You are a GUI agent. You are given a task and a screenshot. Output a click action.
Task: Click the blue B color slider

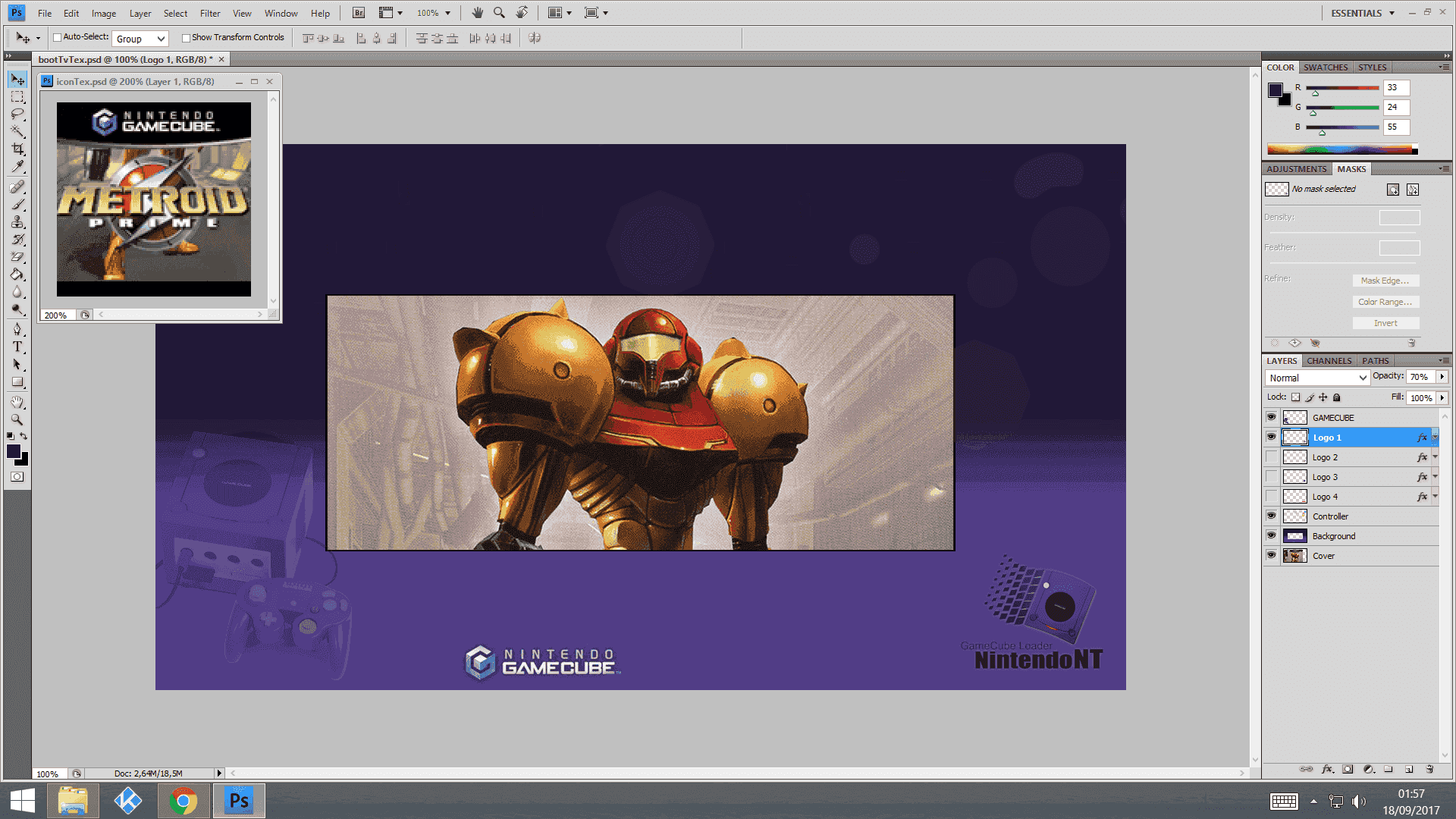pos(1342,127)
